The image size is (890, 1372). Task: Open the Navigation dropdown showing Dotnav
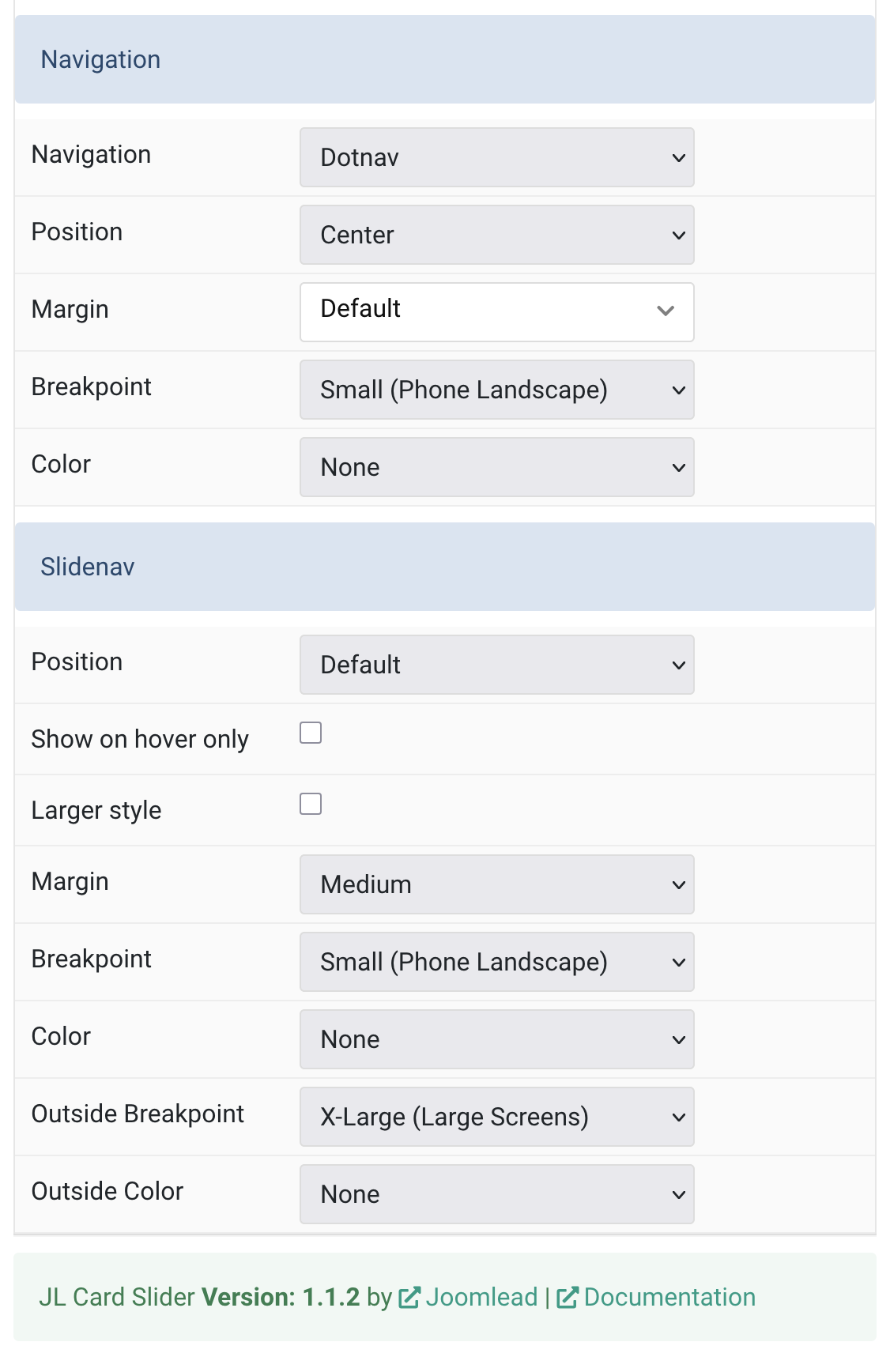[x=496, y=157]
